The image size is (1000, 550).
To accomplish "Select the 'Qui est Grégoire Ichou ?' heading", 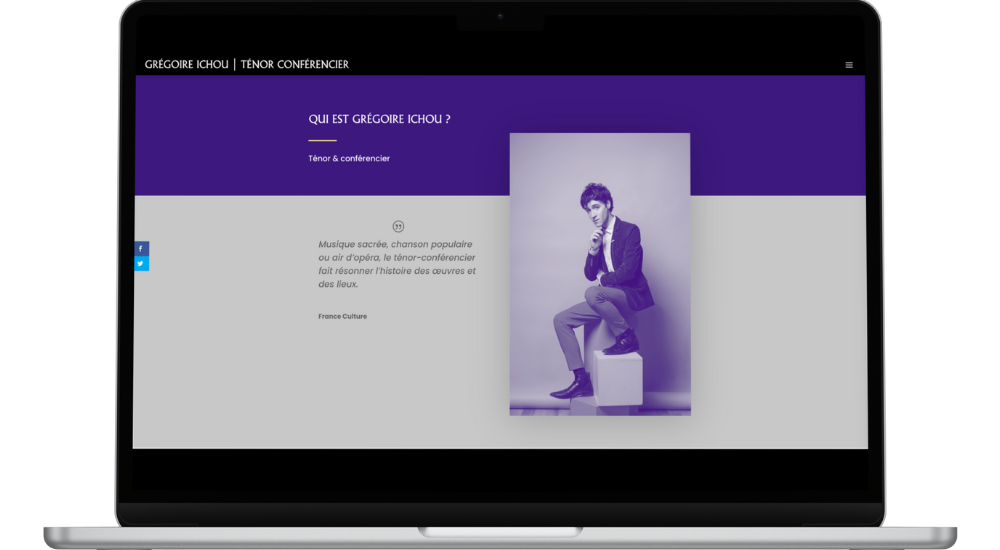I will [x=379, y=119].
